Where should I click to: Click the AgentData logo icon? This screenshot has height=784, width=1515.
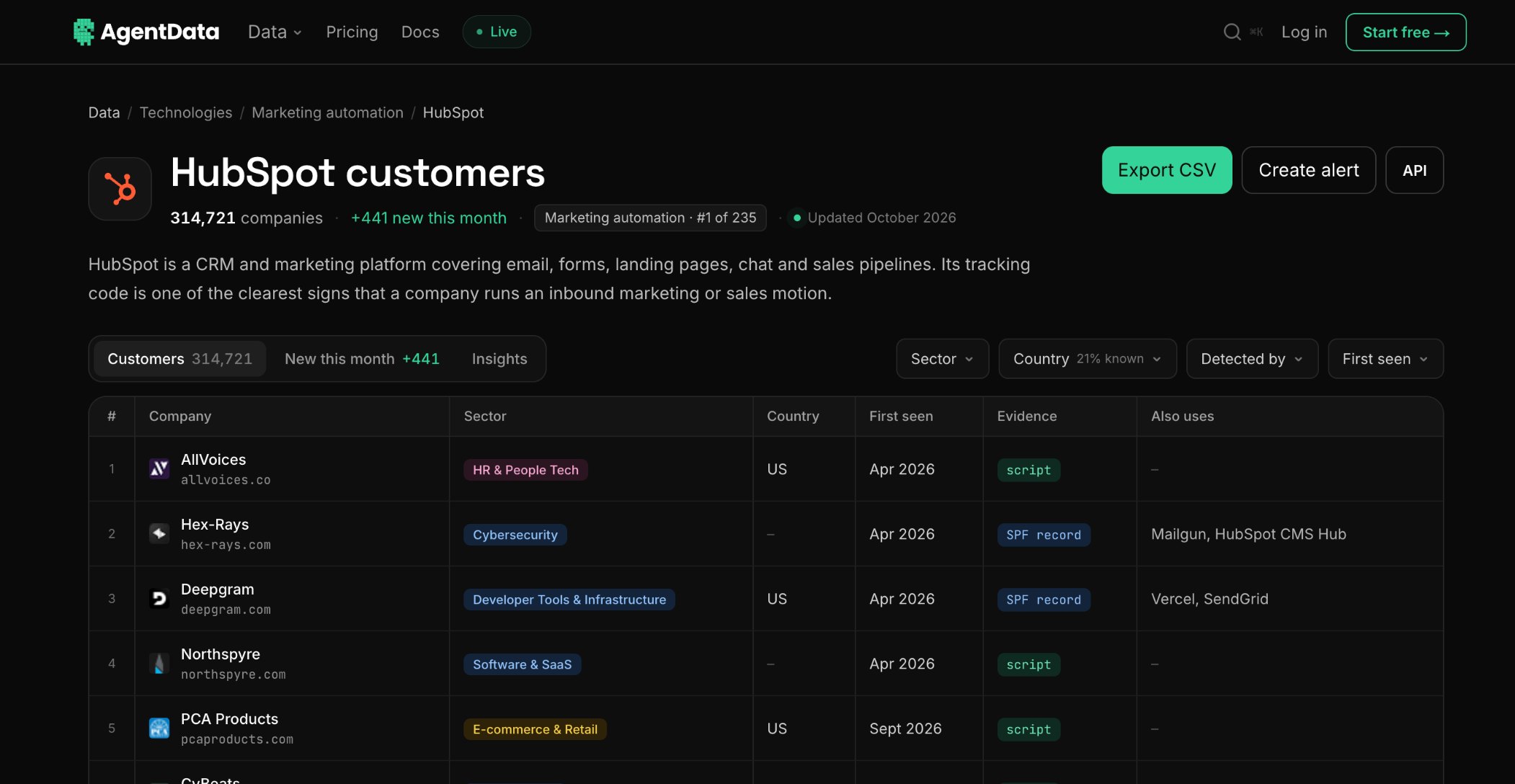tap(84, 32)
